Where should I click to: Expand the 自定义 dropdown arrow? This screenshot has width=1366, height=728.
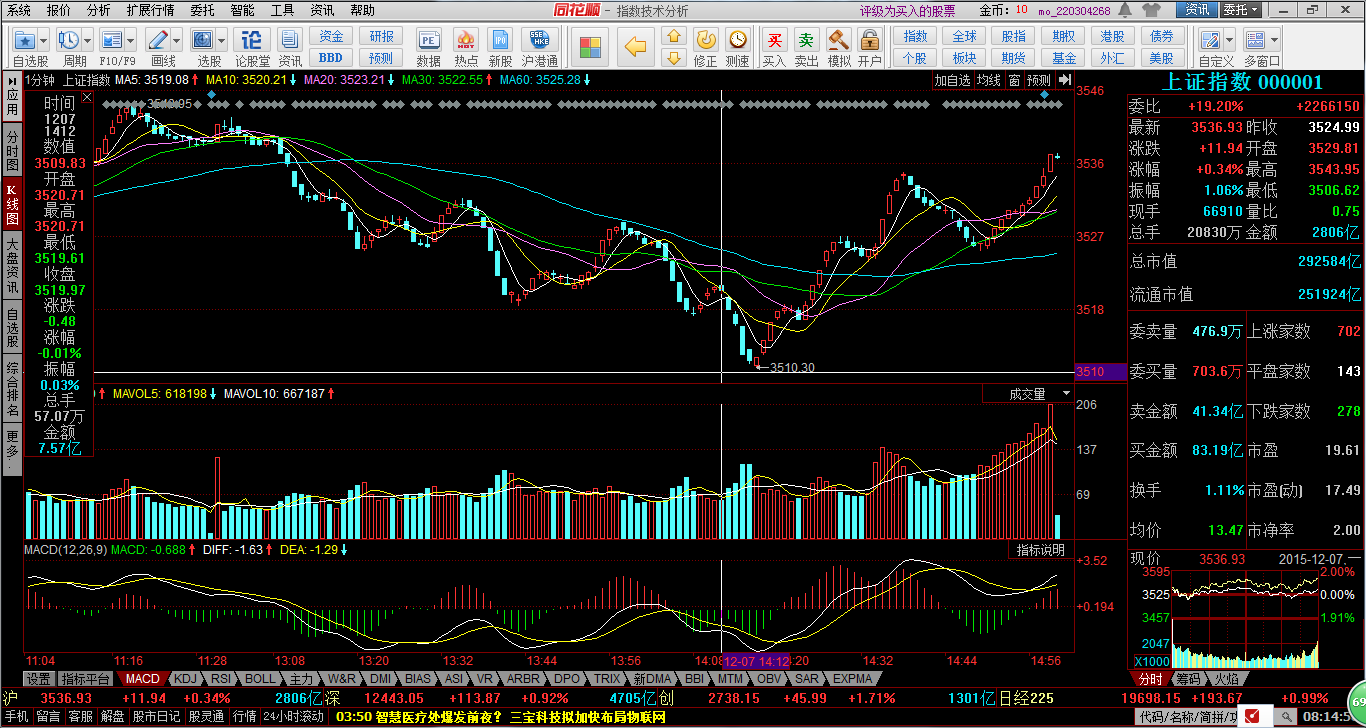pyautogui.click(x=1230, y=41)
